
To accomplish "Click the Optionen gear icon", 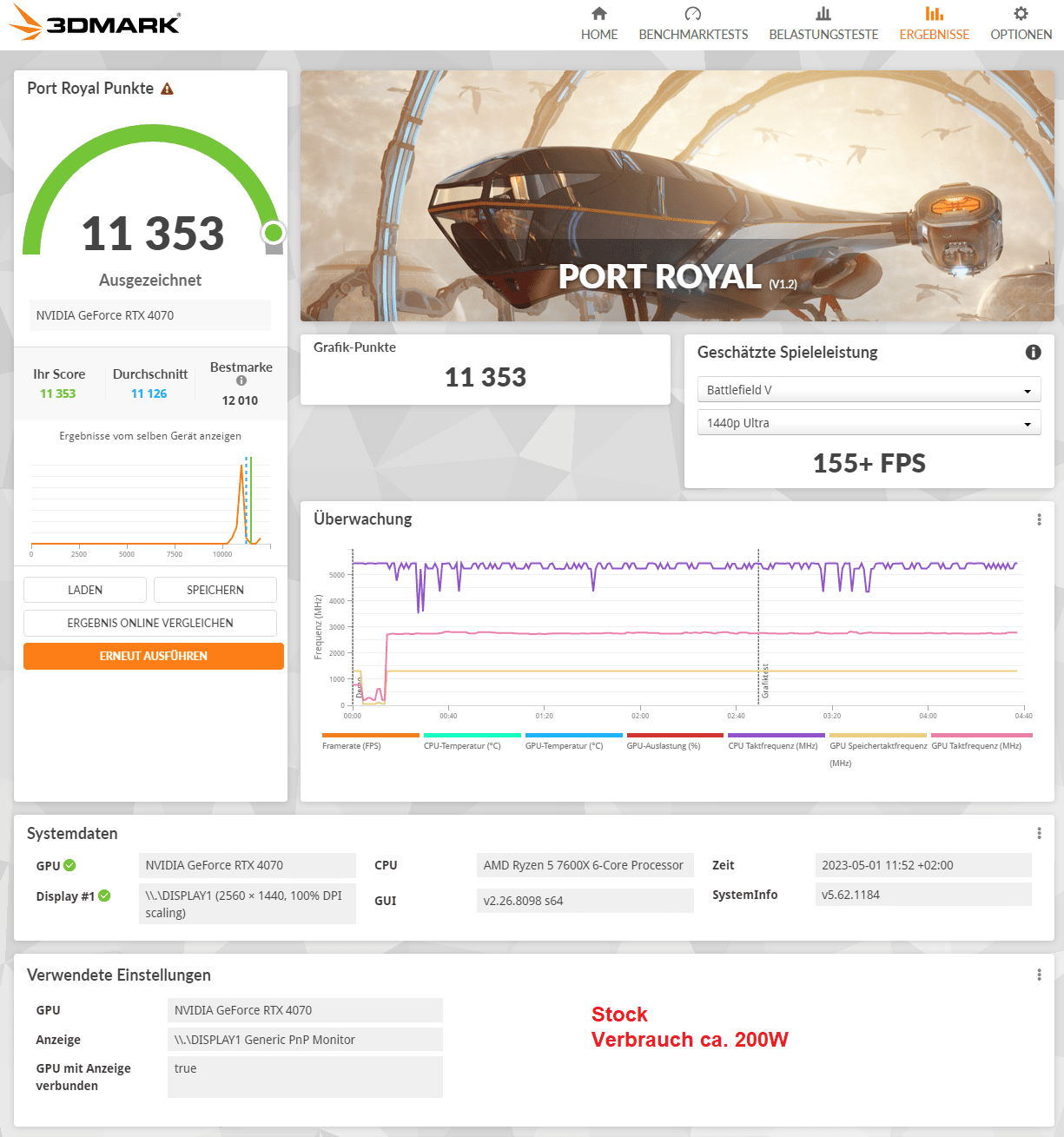I will pyautogui.click(x=1021, y=13).
